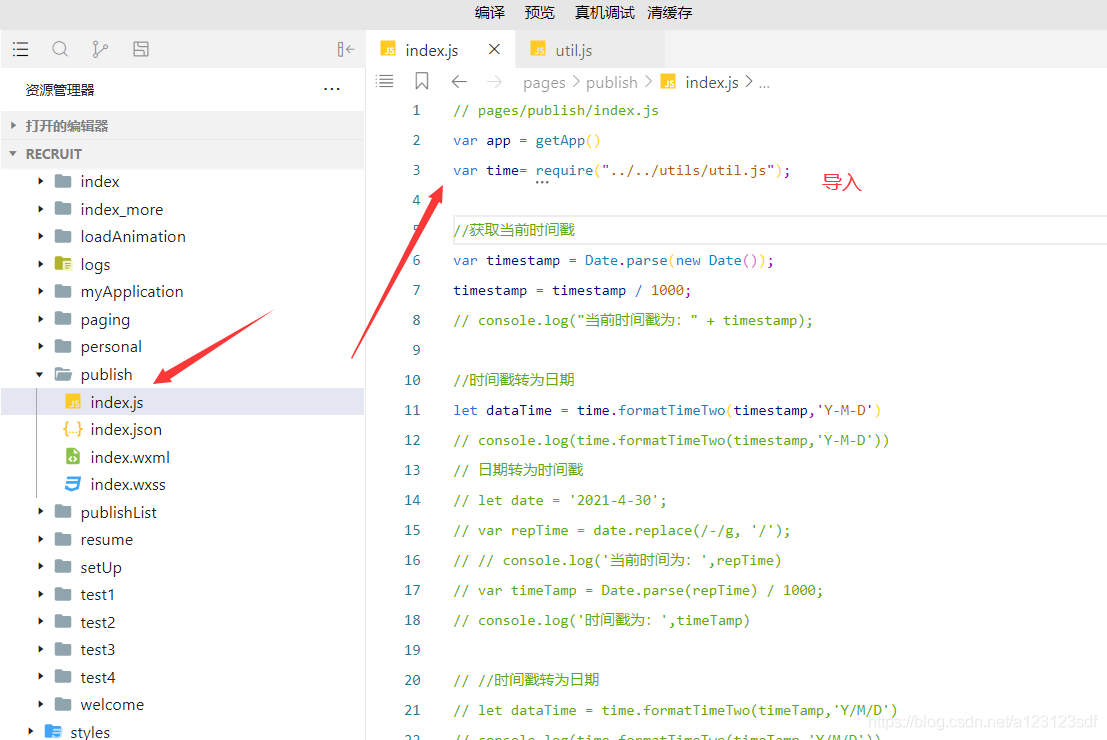Open the save/layout panel icon
This screenshot has width=1107, height=740.
pos(140,49)
